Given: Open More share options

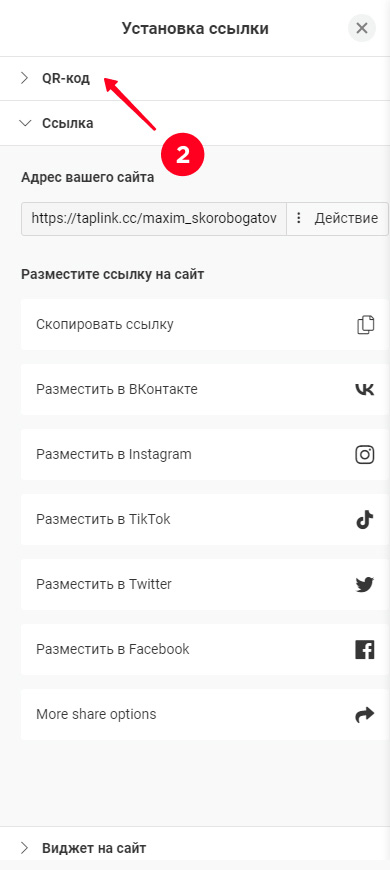Looking at the screenshot, I should pyautogui.click(x=204, y=715).
